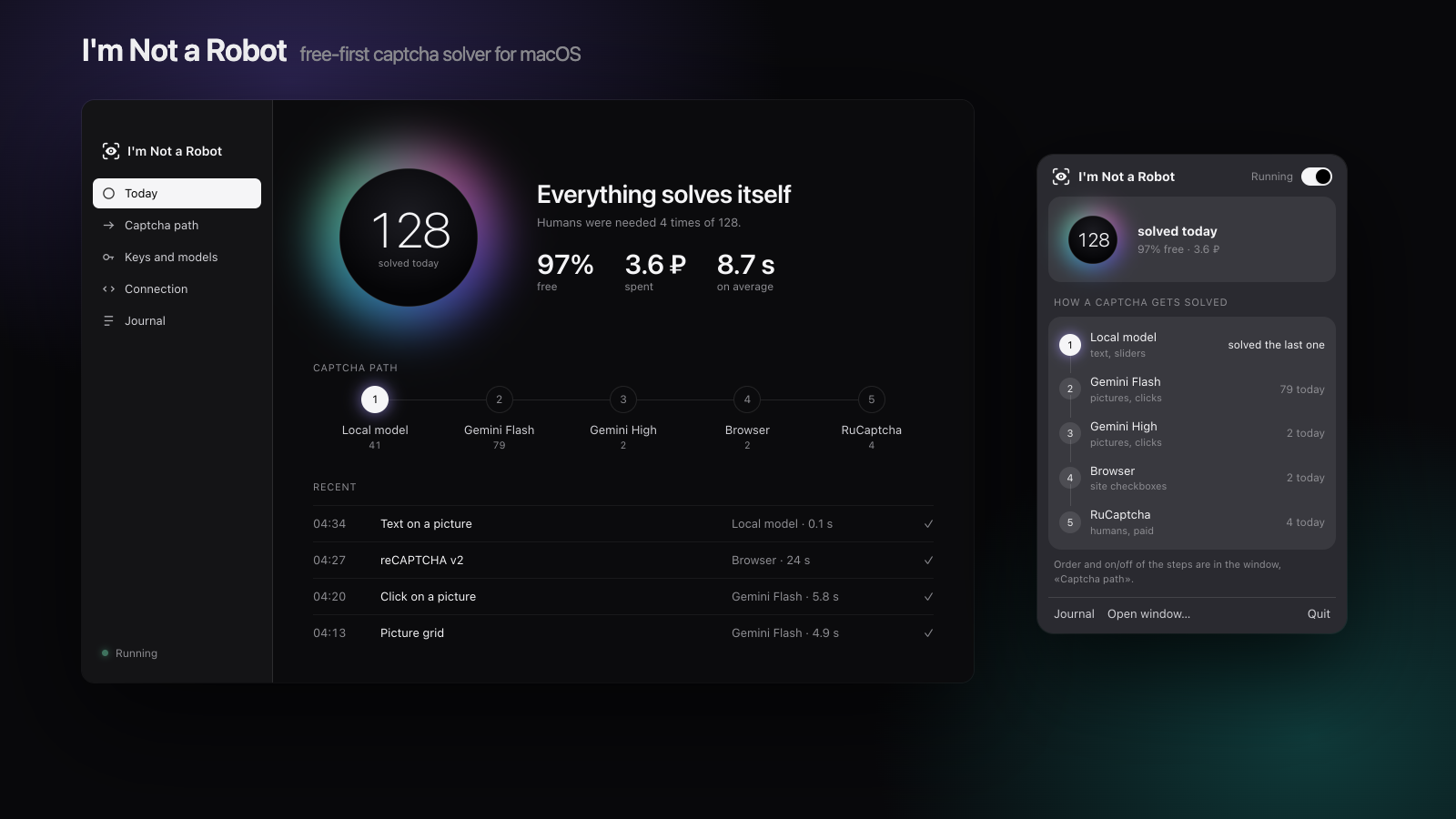Click the Today circle icon in sidebar
Screen dimensions: 1456x819
coord(109,193)
